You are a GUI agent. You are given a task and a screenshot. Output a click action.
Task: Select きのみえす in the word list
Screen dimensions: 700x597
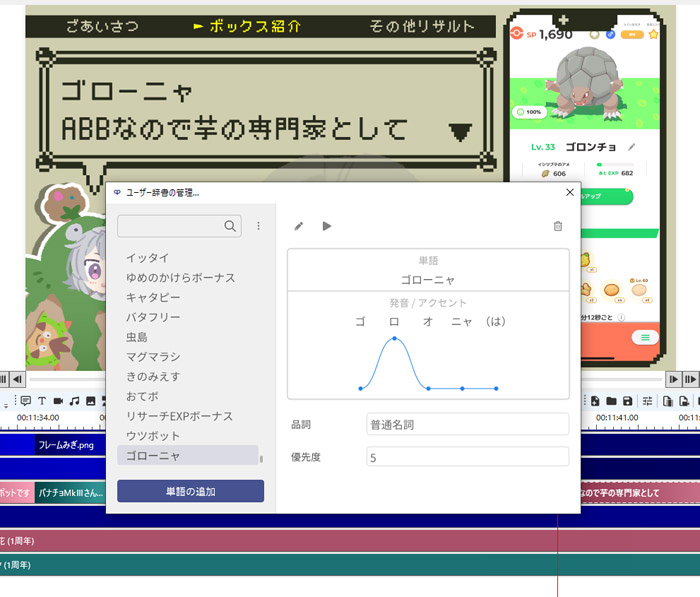point(153,376)
